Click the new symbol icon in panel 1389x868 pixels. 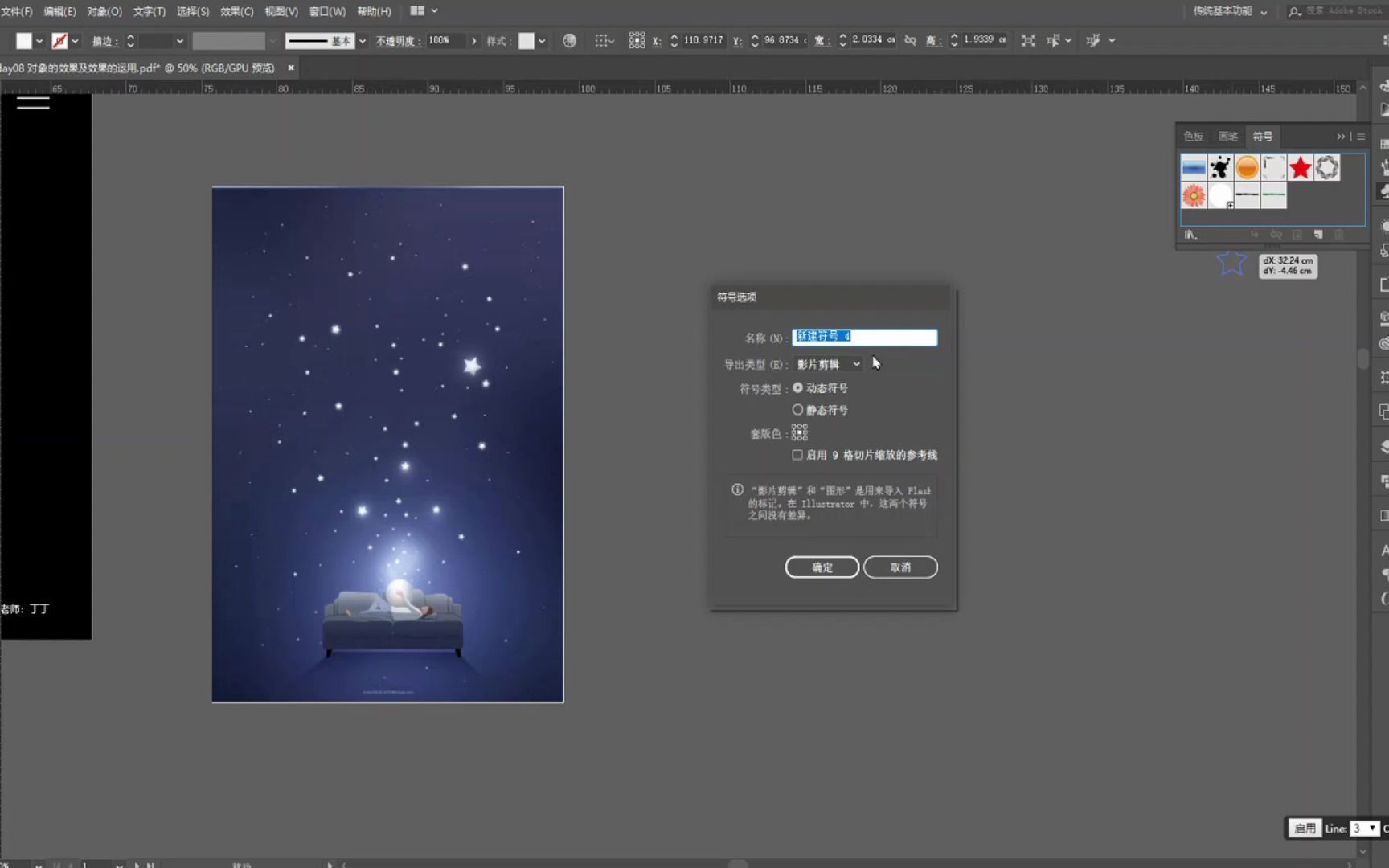tap(1318, 235)
